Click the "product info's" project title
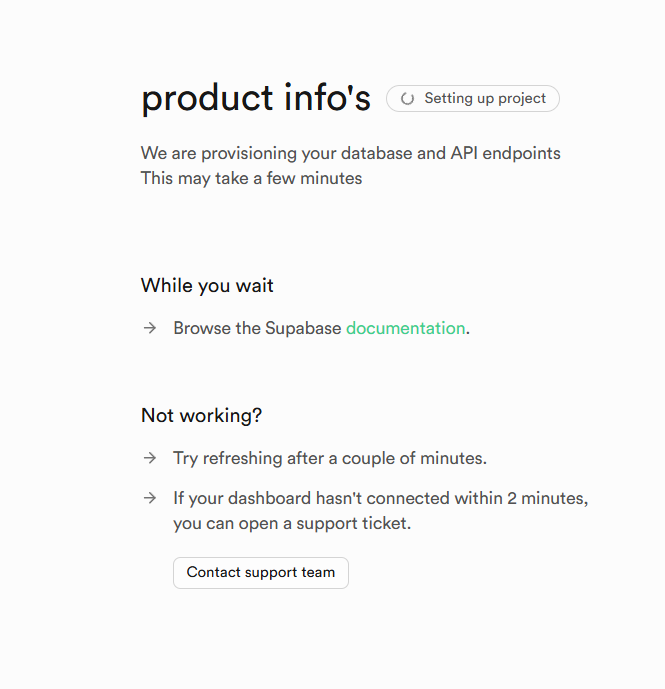This screenshot has height=689, width=665. (x=256, y=98)
